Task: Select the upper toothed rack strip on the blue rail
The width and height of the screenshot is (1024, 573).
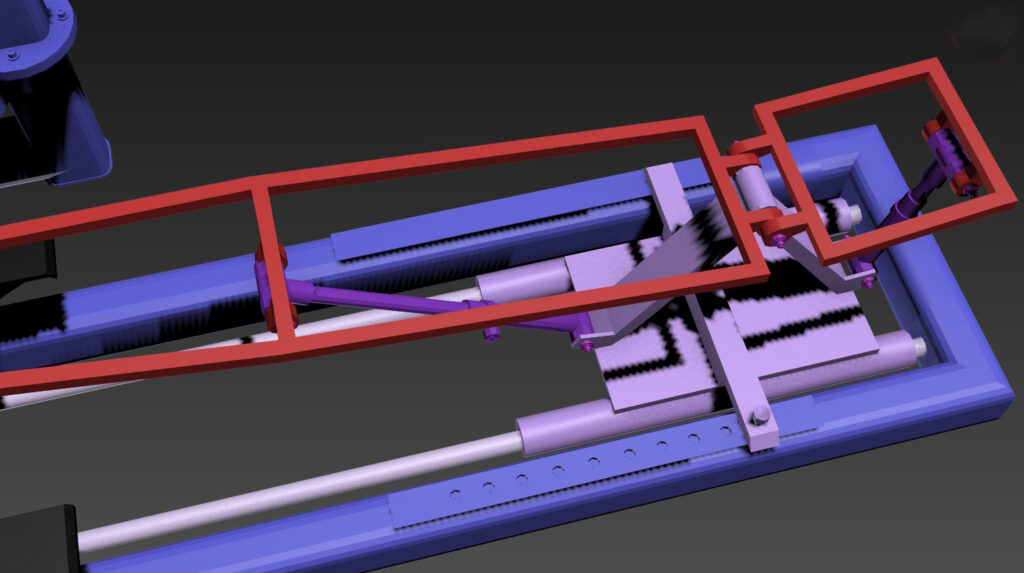Action: (x=480, y=226)
